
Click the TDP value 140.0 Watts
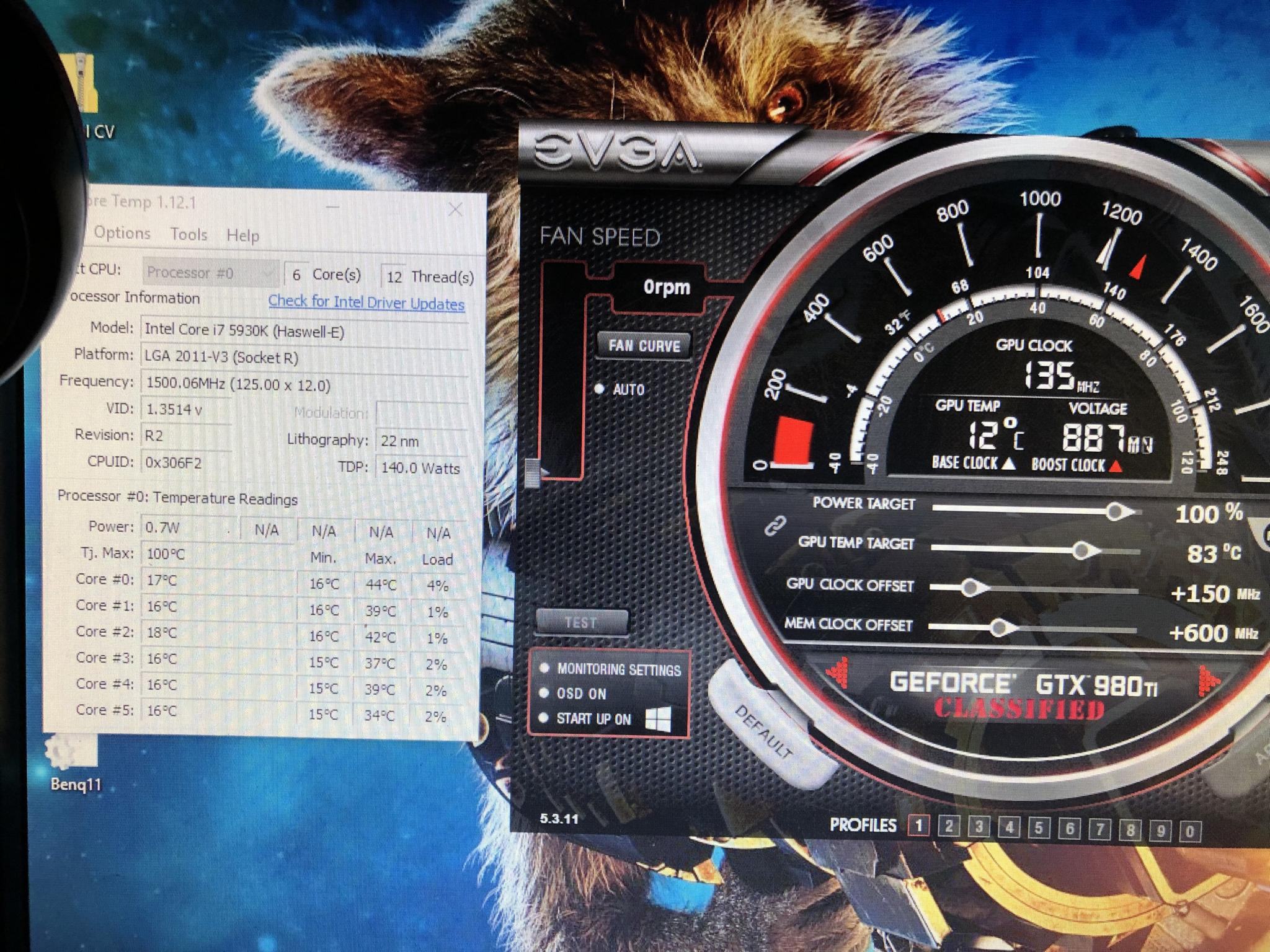click(422, 468)
